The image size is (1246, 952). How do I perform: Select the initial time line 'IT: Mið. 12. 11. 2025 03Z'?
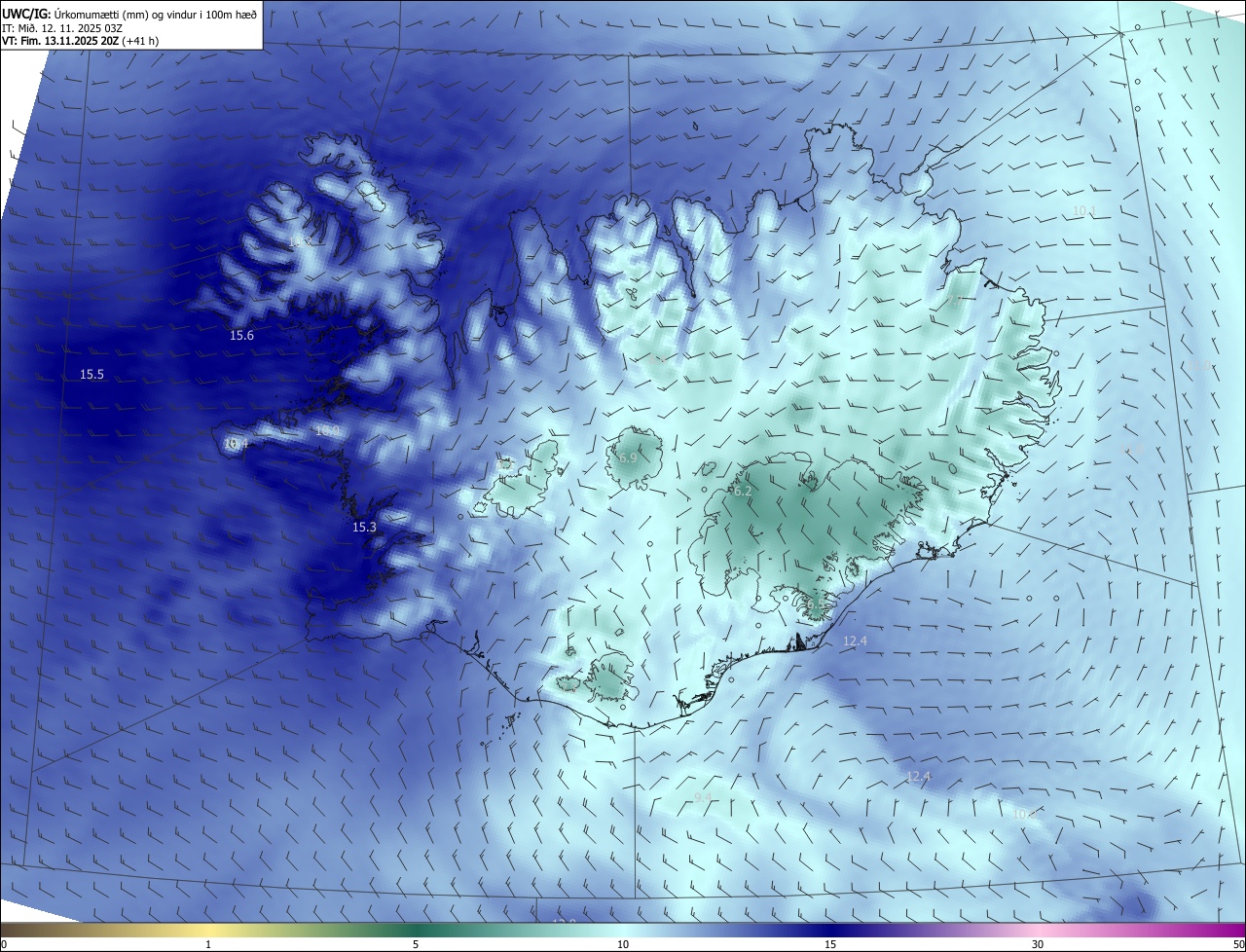click(x=62, y=27)
